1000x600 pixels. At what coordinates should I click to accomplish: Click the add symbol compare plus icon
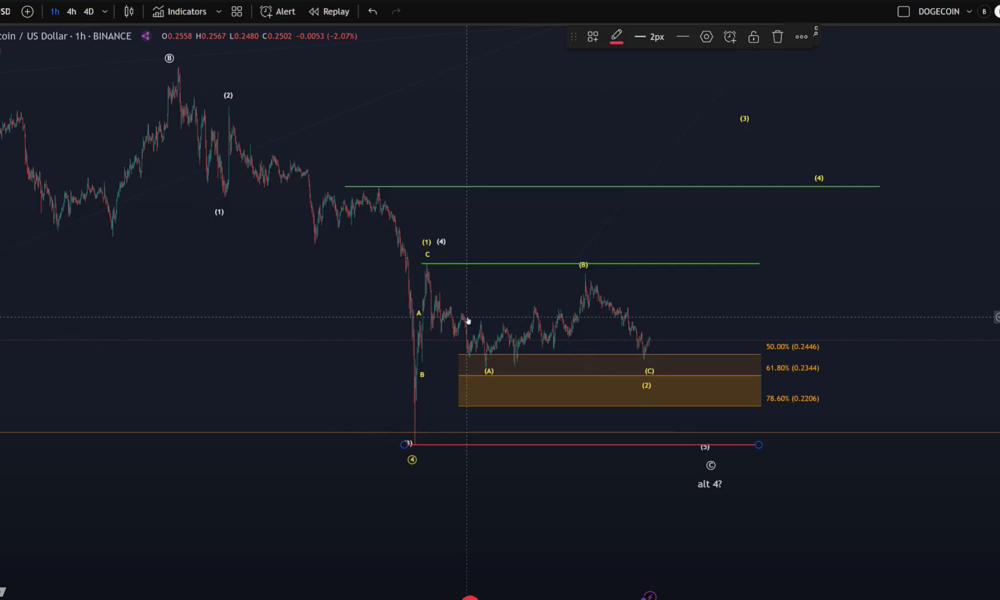[27, 12]
